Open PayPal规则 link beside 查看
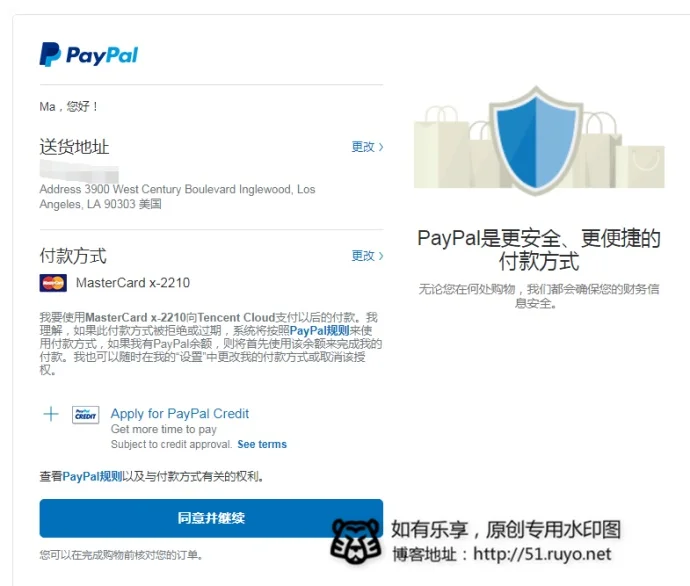Screen dimensions: 690x586 pos(92,476)
